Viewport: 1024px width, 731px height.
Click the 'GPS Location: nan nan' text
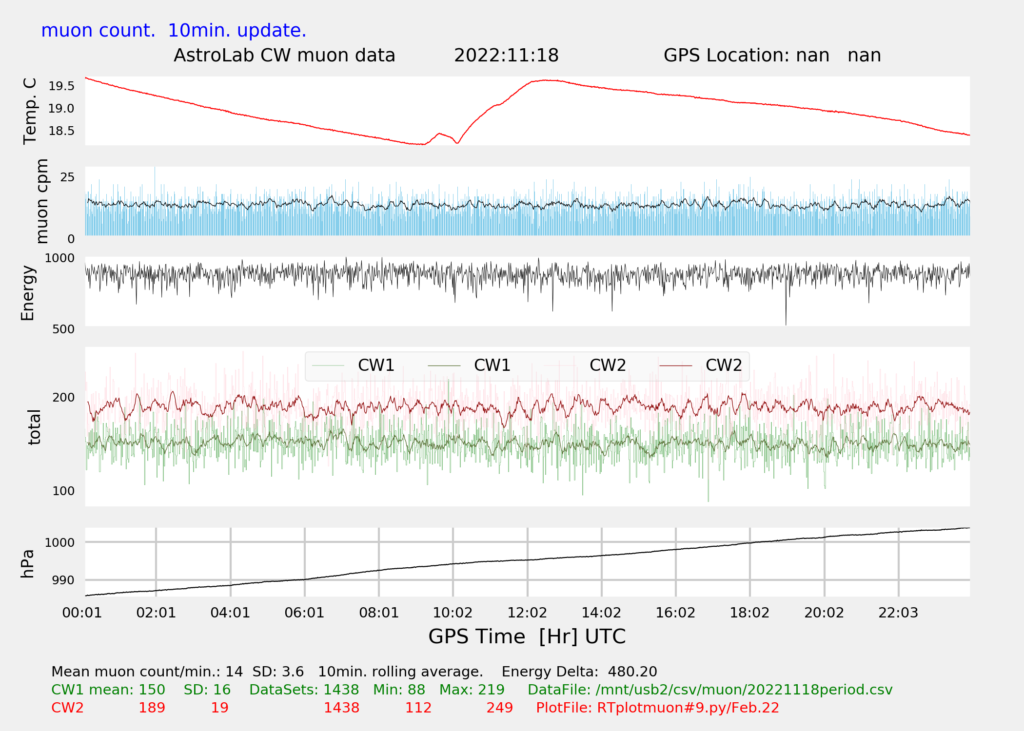click(772, 55)
